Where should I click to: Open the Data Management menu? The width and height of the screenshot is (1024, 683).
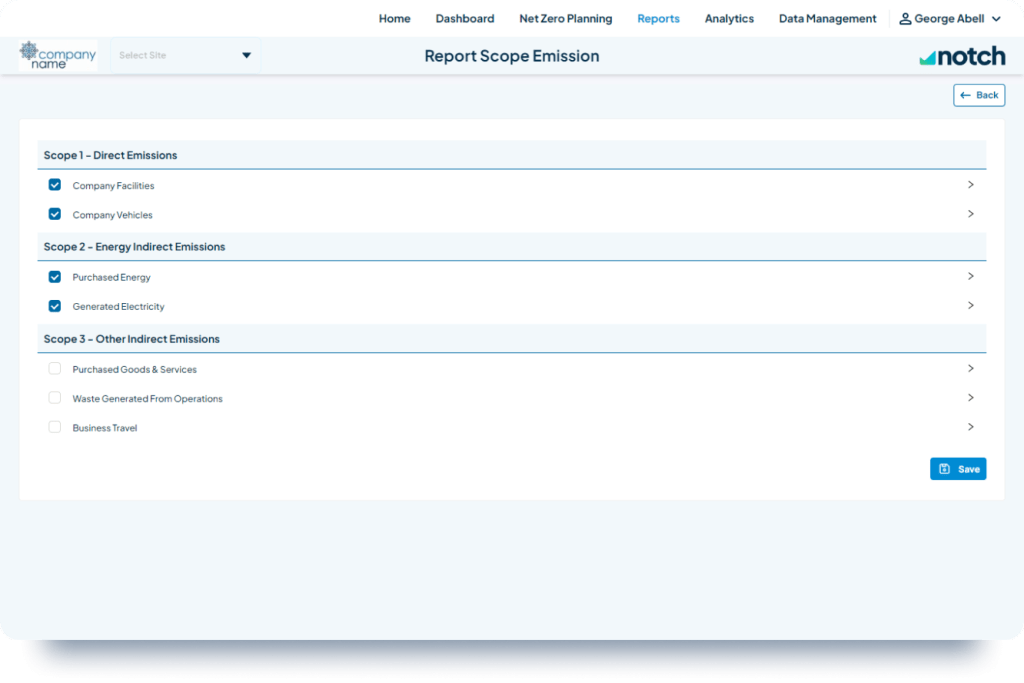pos(827,19)
